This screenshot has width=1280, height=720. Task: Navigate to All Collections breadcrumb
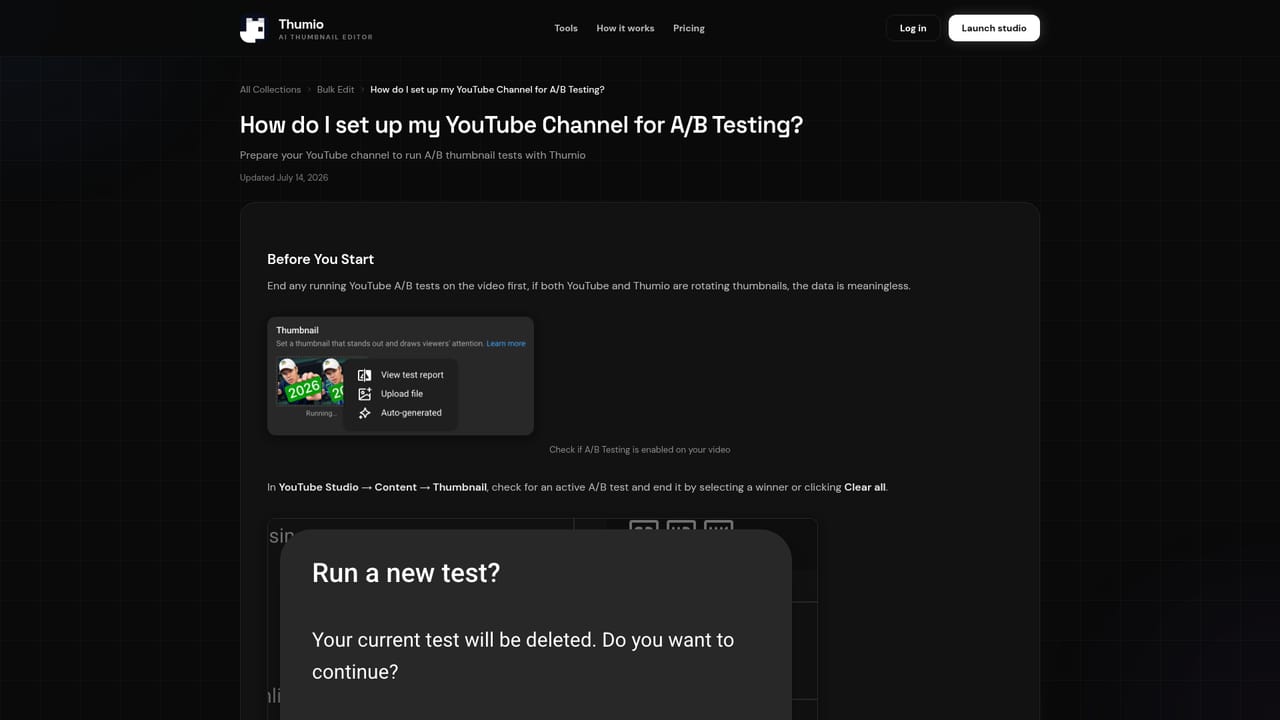[270, 90]
